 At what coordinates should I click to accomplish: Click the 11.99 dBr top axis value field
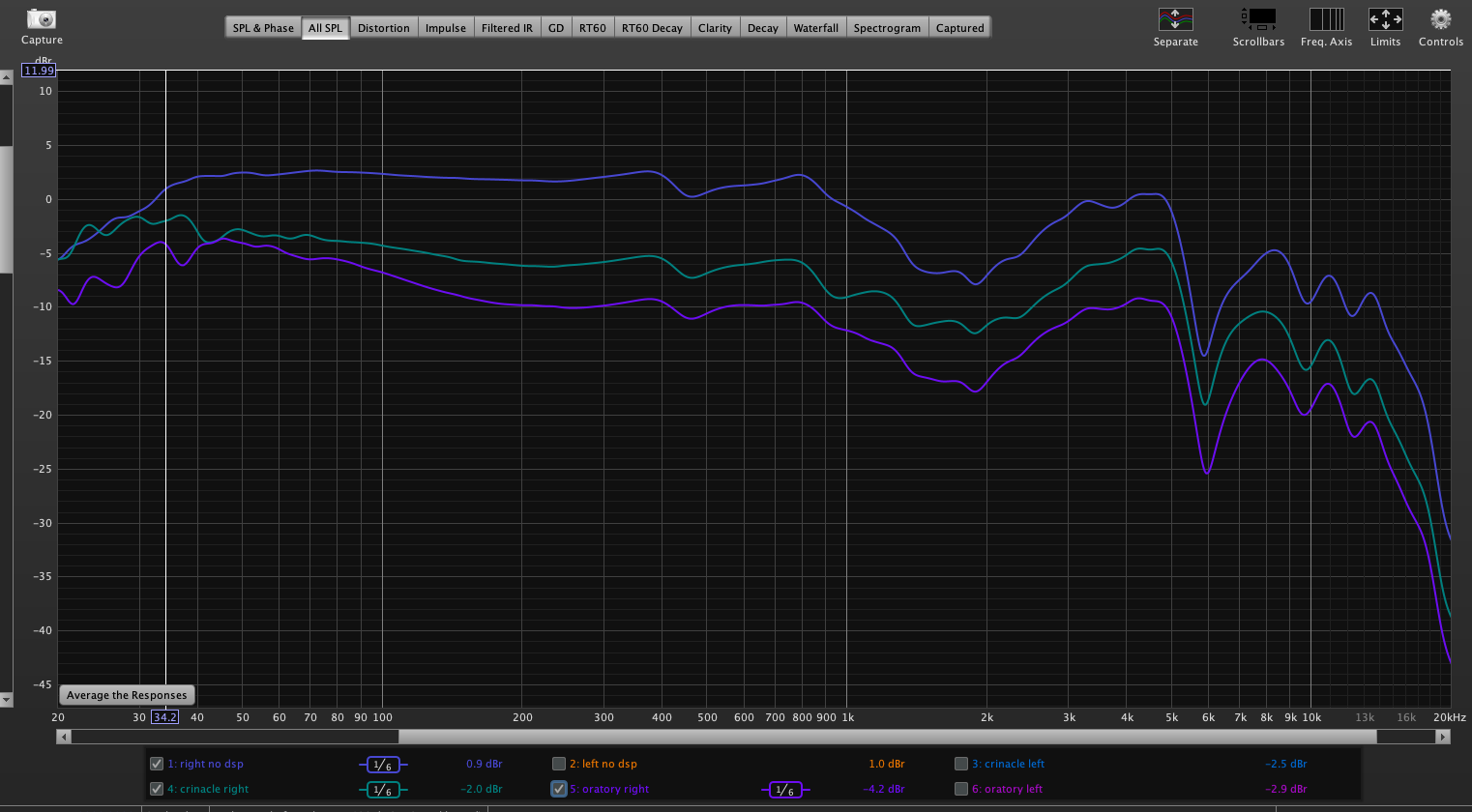39,71
